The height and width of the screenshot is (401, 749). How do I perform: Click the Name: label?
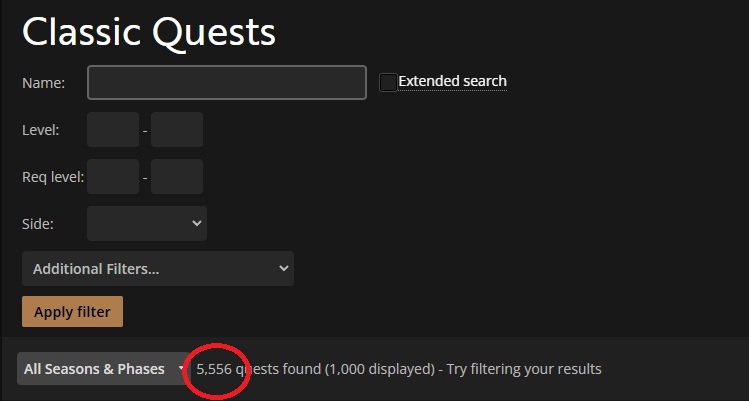click(x=43, y=83)
